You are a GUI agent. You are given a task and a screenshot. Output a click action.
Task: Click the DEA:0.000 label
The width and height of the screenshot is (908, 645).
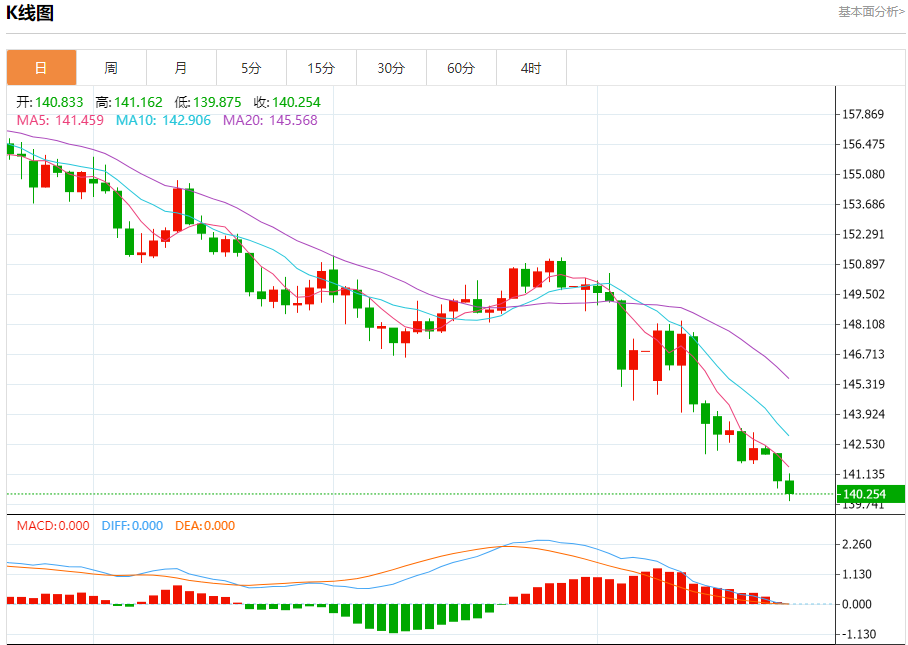click(205, 526)
